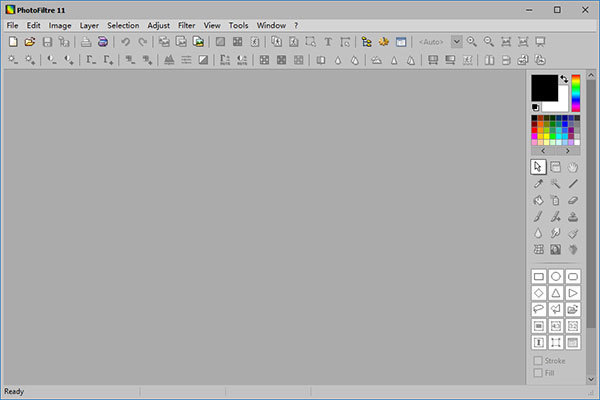Screen dimensions: 600x400
Task: Click the Undo arrow icon
Action: [125, 42]
